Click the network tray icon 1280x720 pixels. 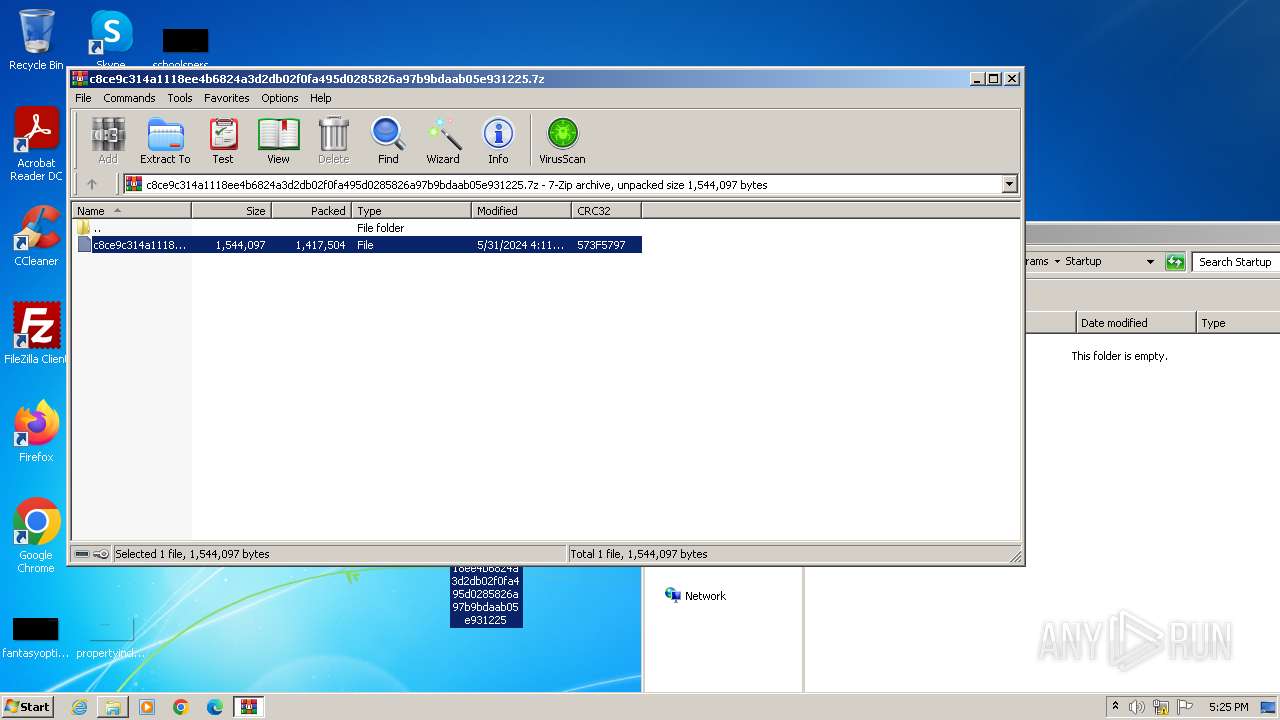tap(1161, 707)
